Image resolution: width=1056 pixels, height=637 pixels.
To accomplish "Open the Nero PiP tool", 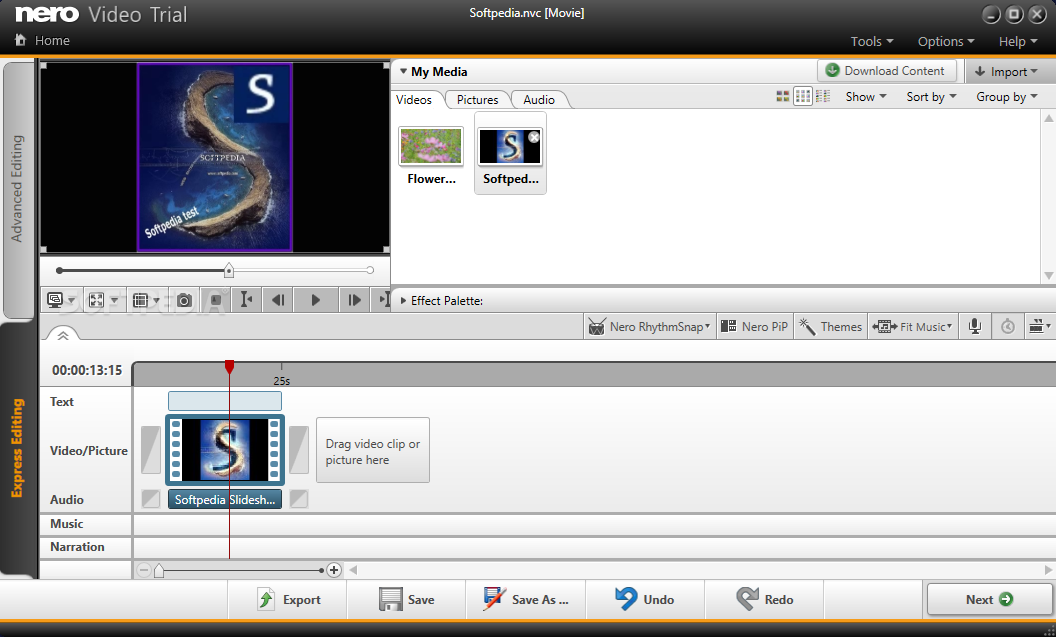I will pos(754,327).
